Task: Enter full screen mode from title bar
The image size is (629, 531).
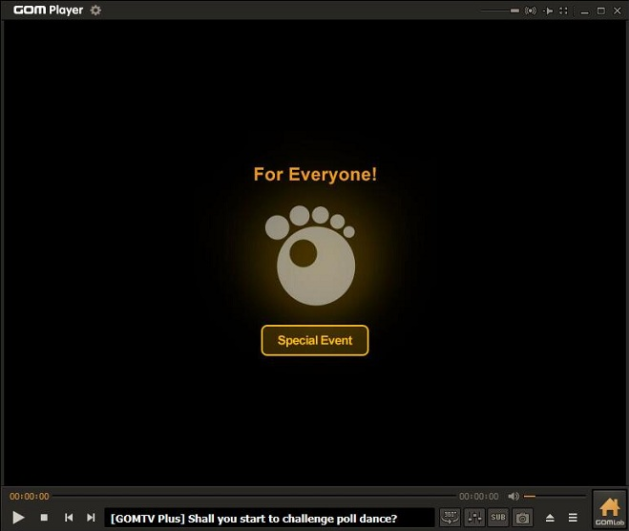Action: (564, 11)
